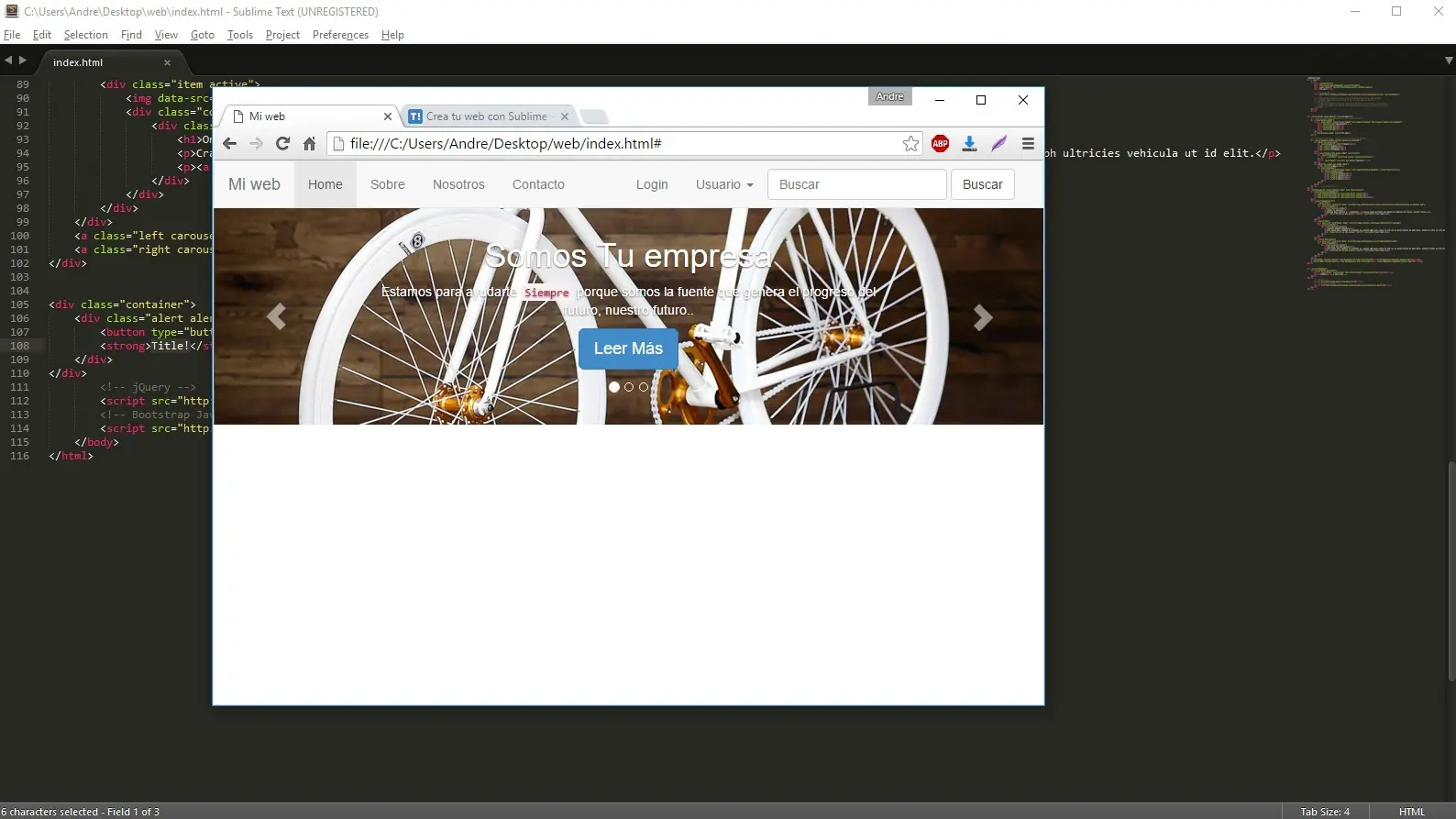Click the Leer Más button
Image resolution: width=1456 pixels, height=819 pixels.
click(628, 349)
